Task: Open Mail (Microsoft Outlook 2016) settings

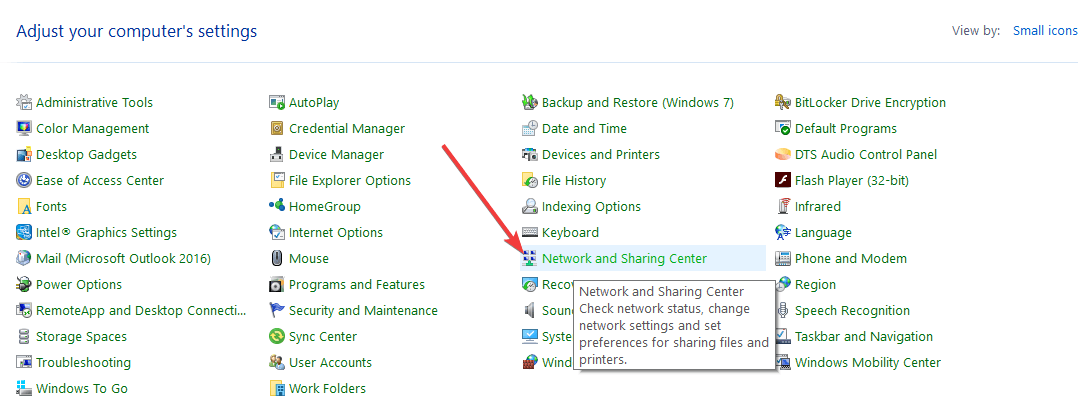Action: tap(123, 259)
